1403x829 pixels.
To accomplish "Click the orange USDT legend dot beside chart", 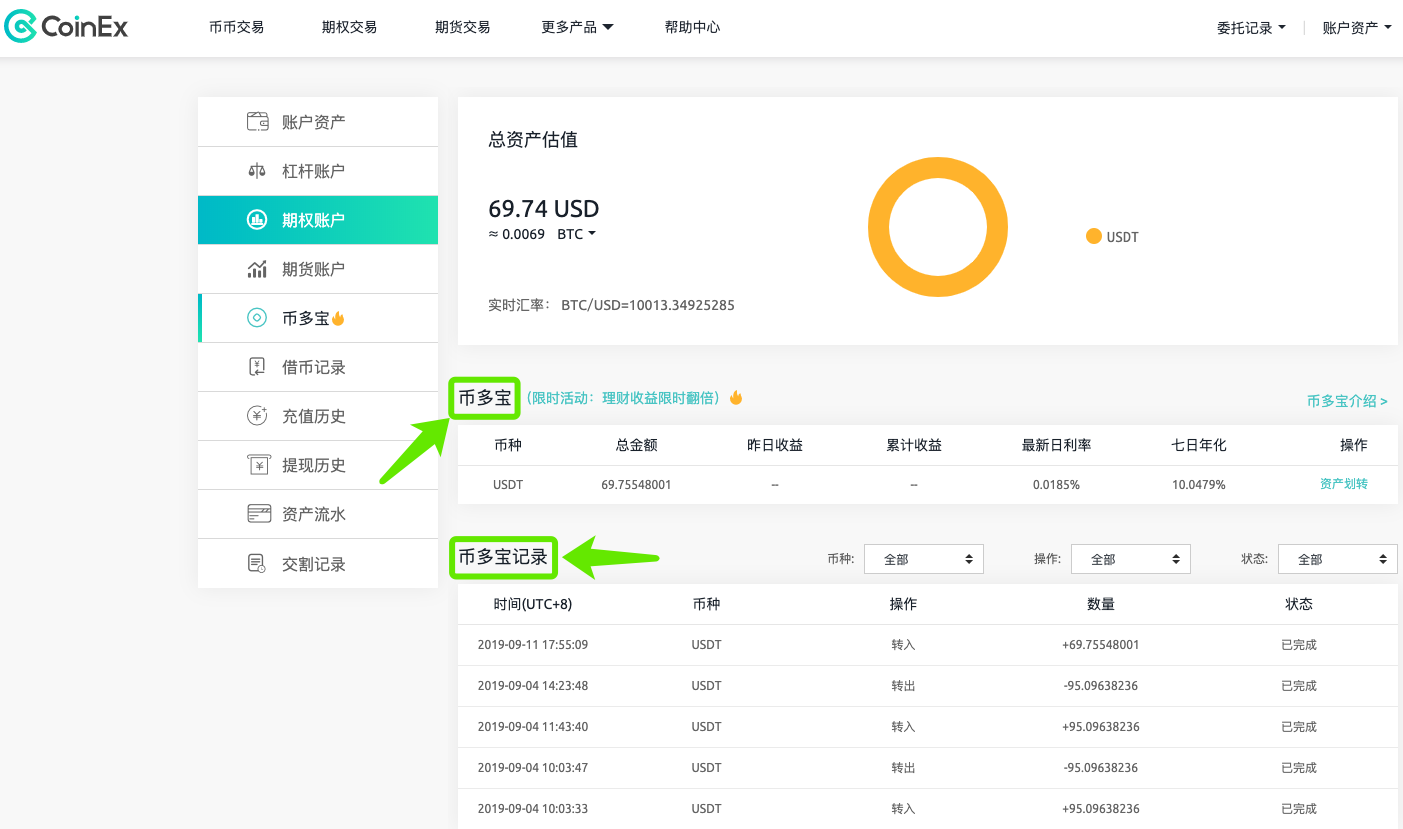I will click(x=1093, y=236).
